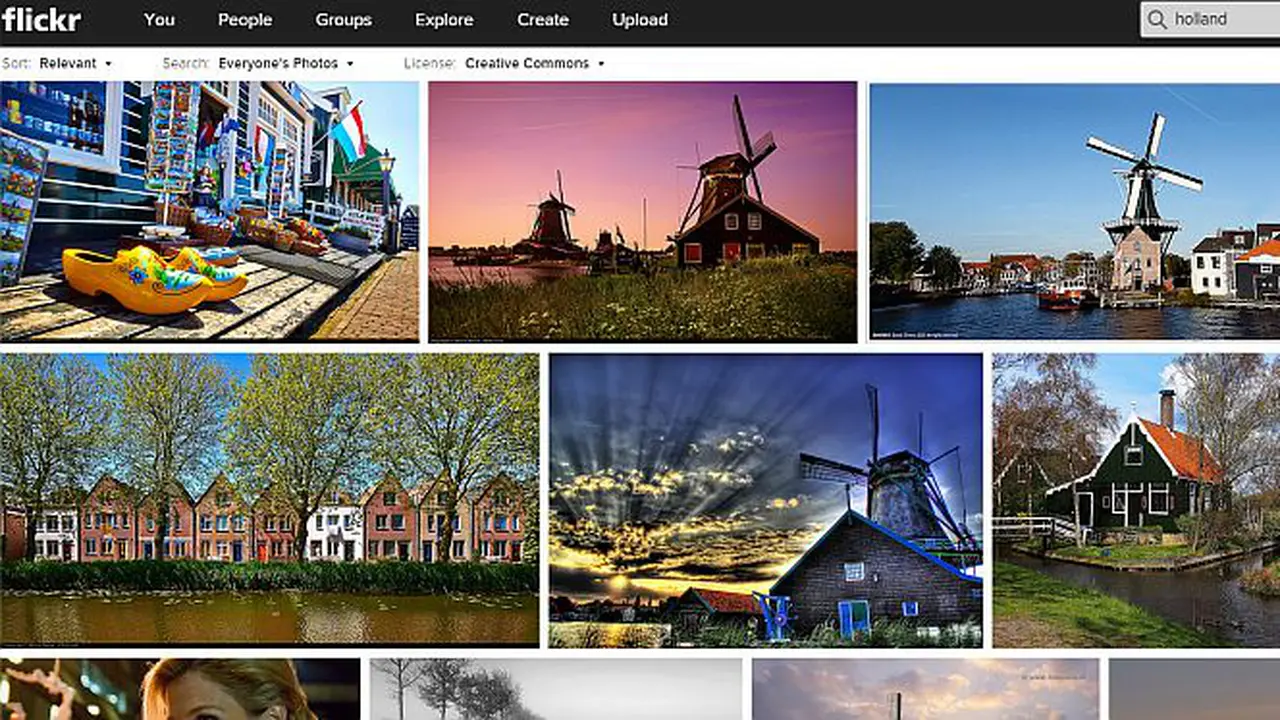The image size is (1280, 720).
Task: Open the pink sunset windmills photo
Action: (x=642, y=212)
